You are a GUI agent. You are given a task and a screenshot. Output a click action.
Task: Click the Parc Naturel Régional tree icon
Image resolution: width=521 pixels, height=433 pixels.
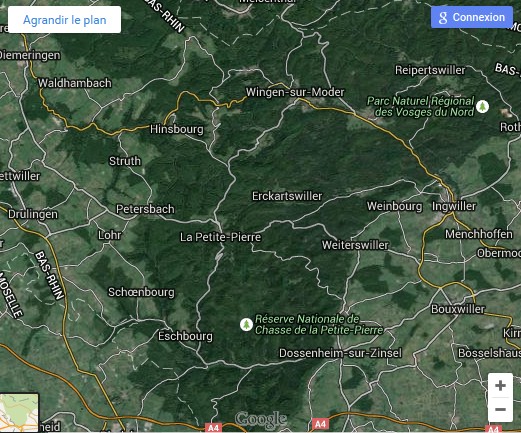[x=482, y=107]
